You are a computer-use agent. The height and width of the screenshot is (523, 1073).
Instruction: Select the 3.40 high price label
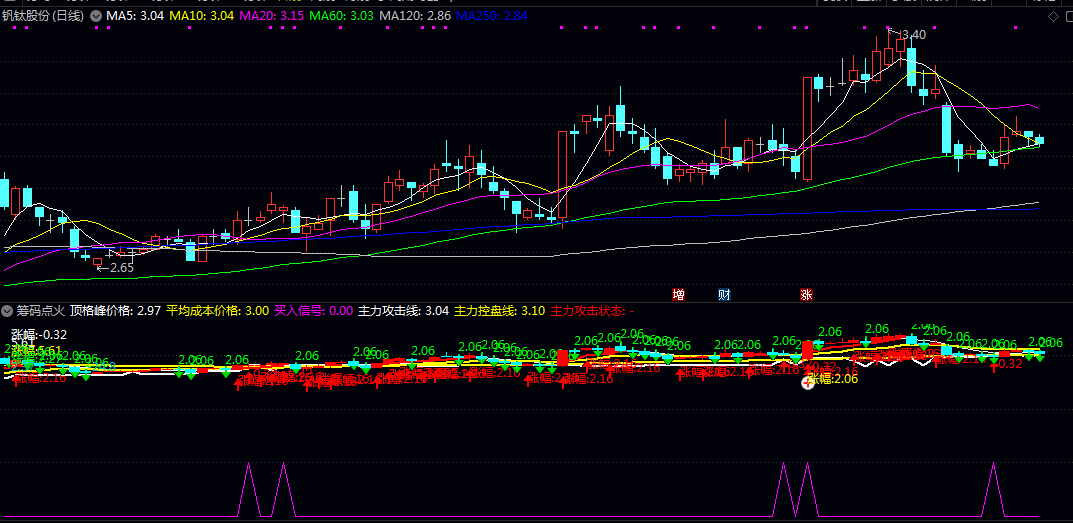coord(911,35)
